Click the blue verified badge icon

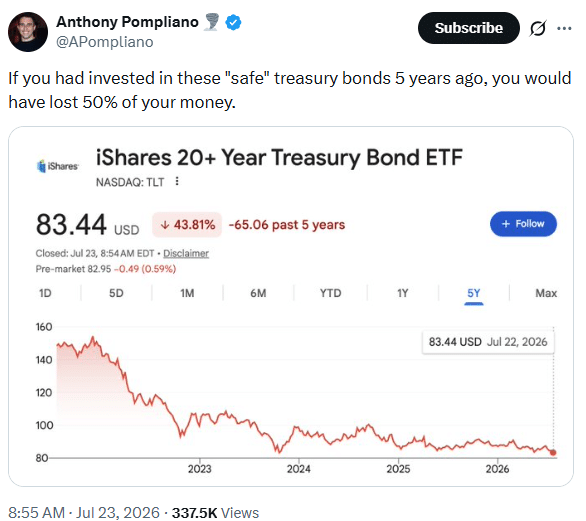coord(233,22)
